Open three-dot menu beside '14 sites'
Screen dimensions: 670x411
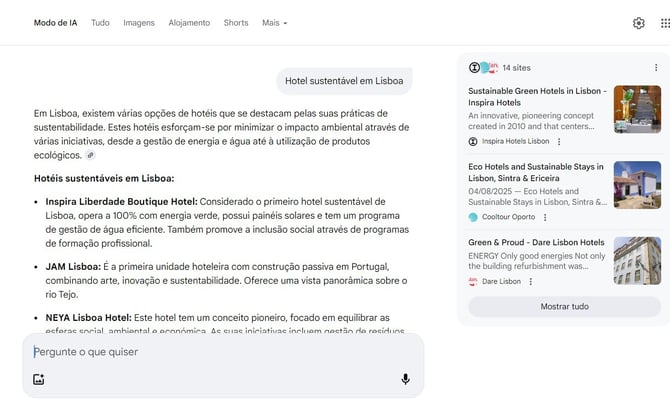656,67
